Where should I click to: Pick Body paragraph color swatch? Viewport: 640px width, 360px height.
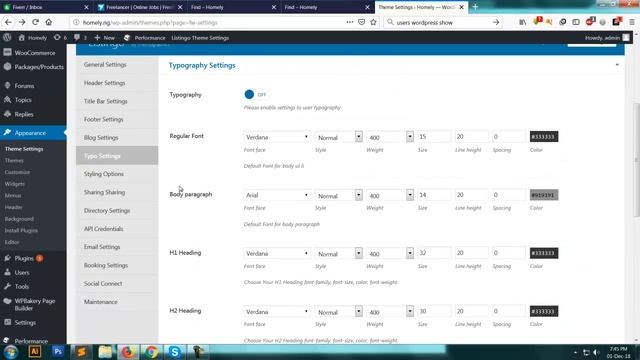click(x=544, y=195)
